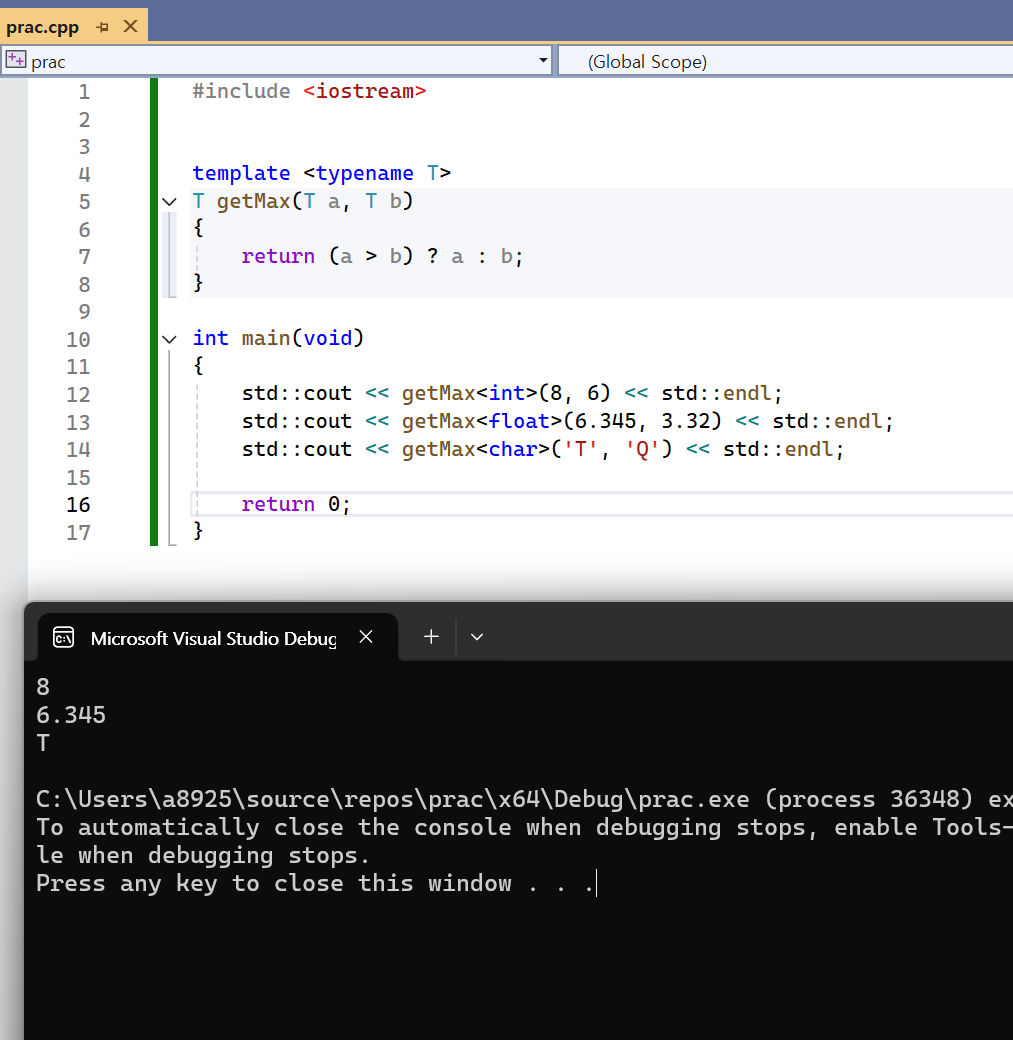Collapse the getMax function block
Image resolution: width=1013 pixels, height=1040 pixels.
(169, 202)
